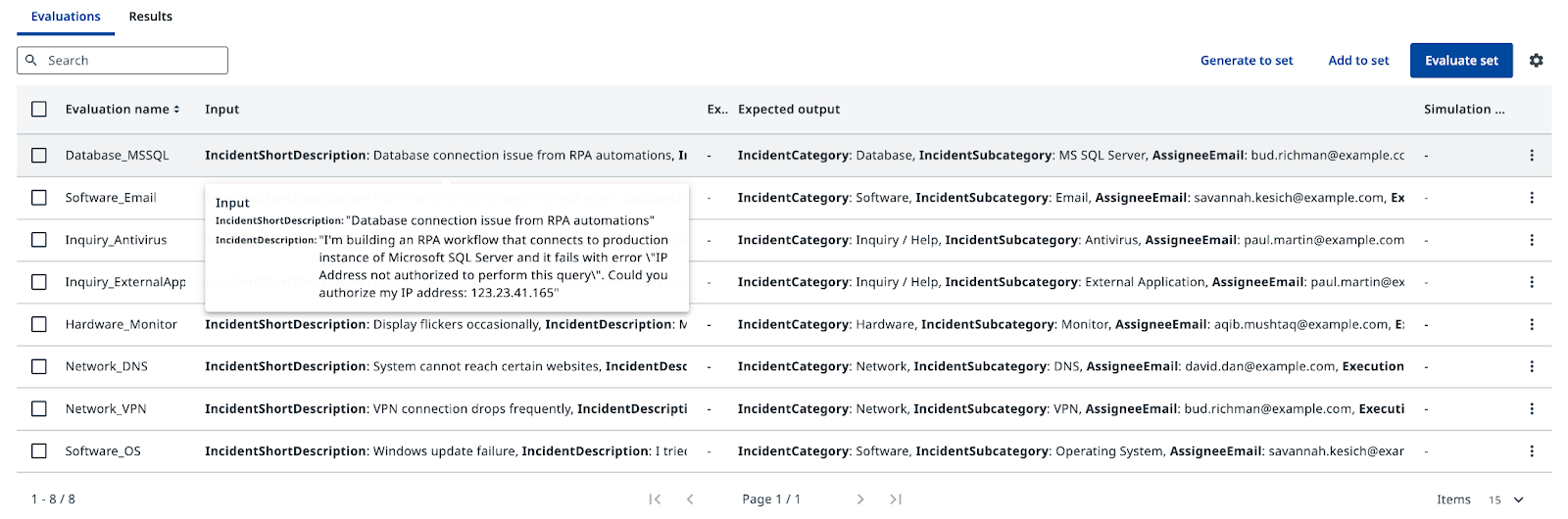Switch to the Evaluations tab
Viewport: 1568px width, 519px height.
pos(66,17)
